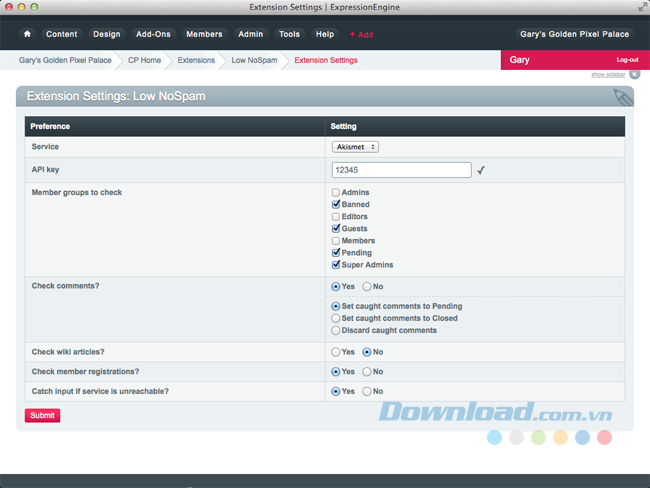The image size is (650, 488).
Task: Select Yes for Catch input if unreachable
Action: [x=336, y=391]
